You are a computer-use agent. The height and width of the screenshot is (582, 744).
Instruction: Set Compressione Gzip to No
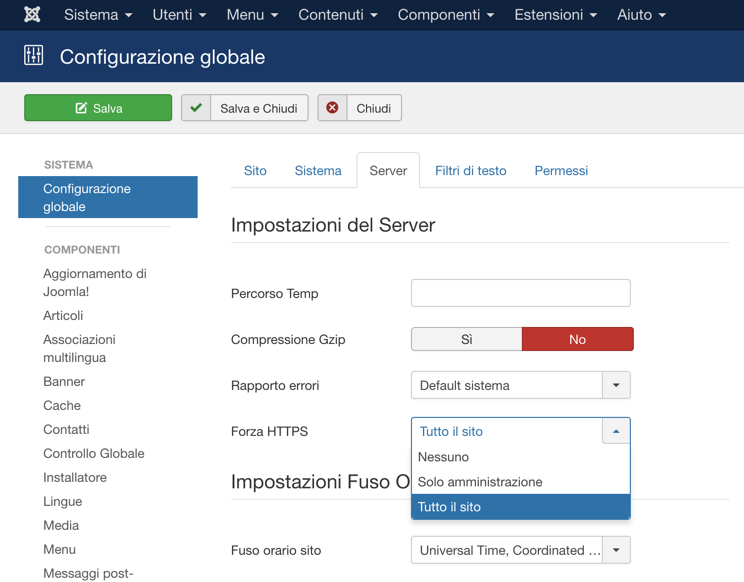click(577, 339)
